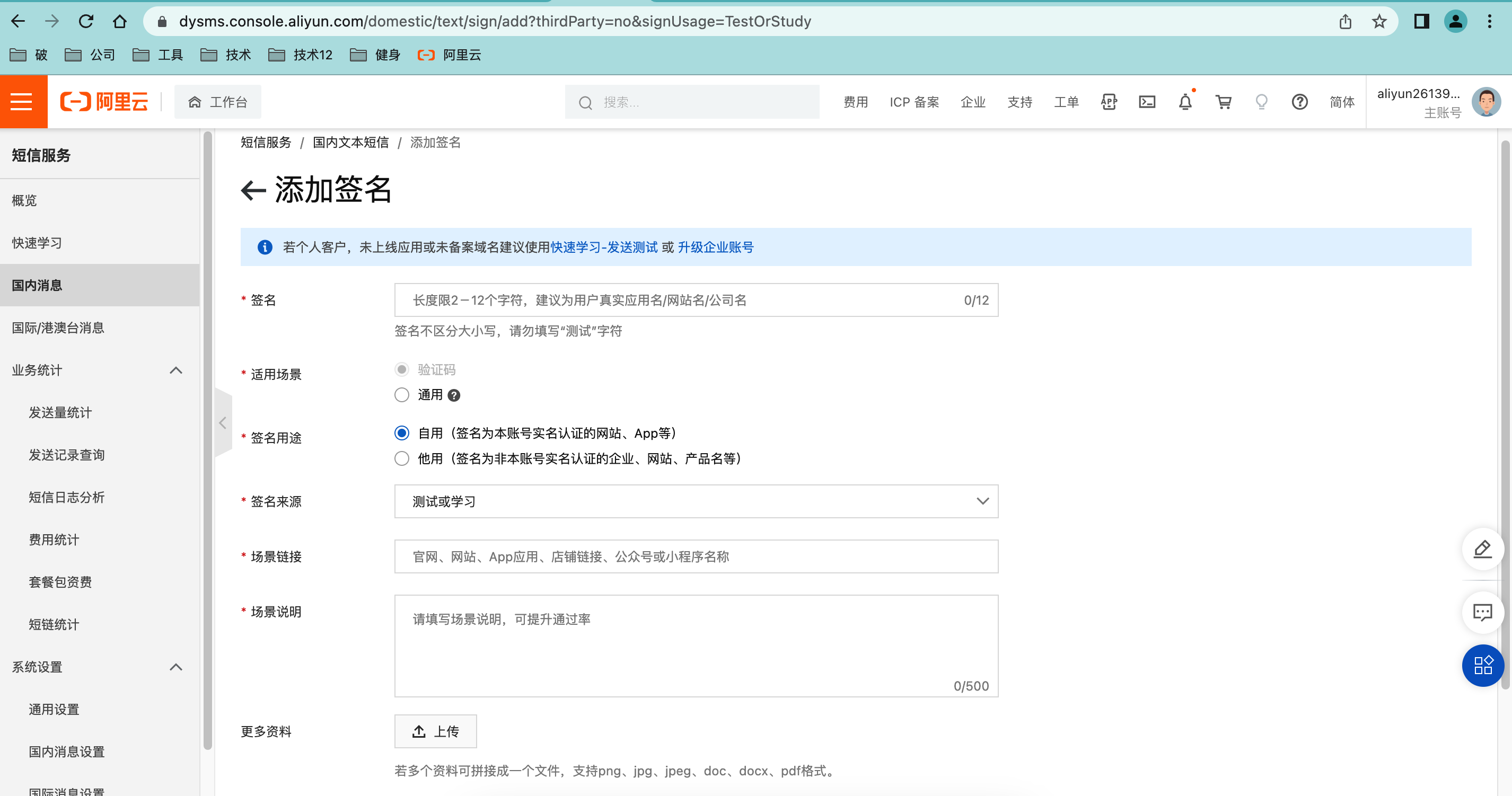Open 快速学习 in the sidebar
The height and width of the screenshot is (796, 1512).
click(x=37, y=243)
